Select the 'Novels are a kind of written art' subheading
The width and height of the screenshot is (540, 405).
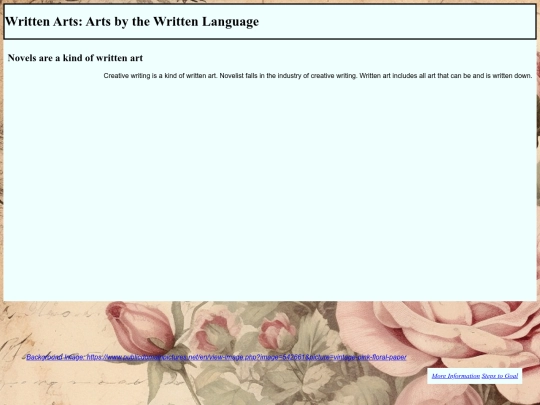(x=75, y=58)
